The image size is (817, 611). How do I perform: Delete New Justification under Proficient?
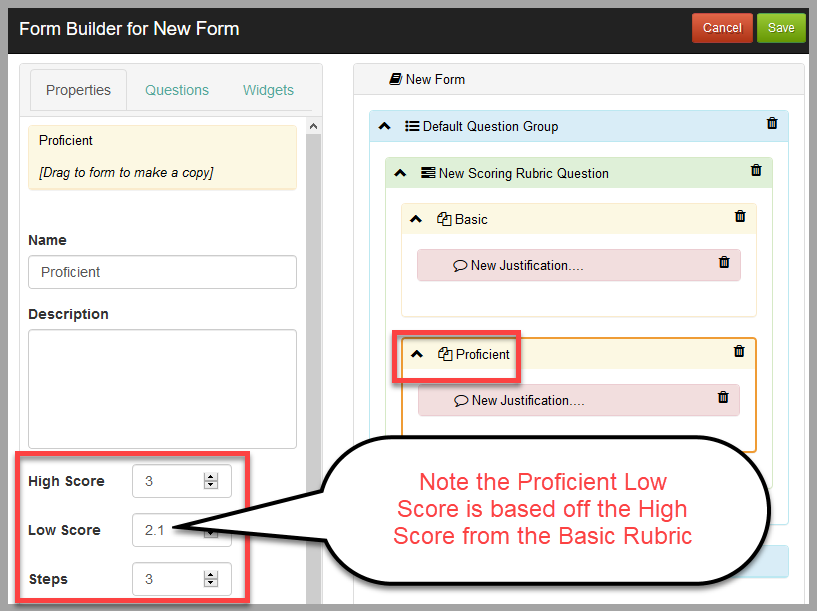coord(723,397)
